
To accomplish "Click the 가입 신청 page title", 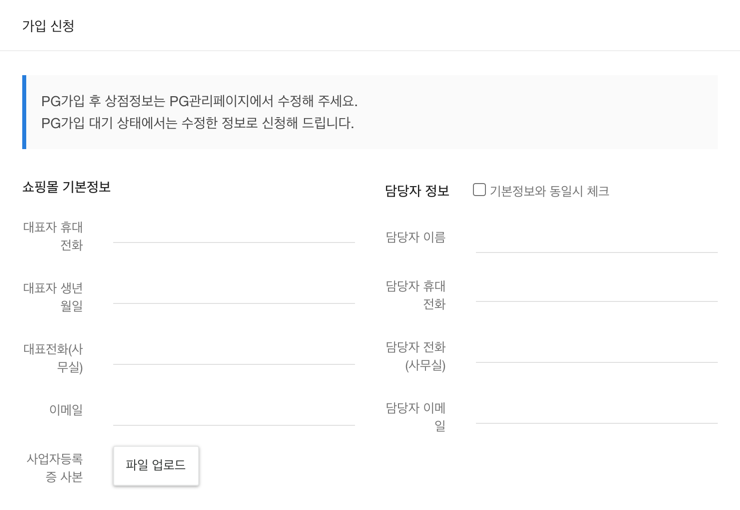I will coord(48,26).
